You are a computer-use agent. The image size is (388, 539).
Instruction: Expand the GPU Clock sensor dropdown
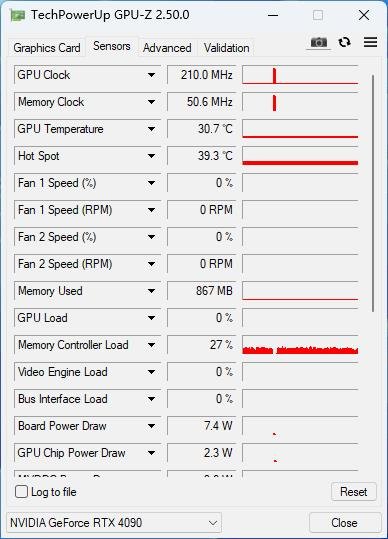click(x=151, y=75)
